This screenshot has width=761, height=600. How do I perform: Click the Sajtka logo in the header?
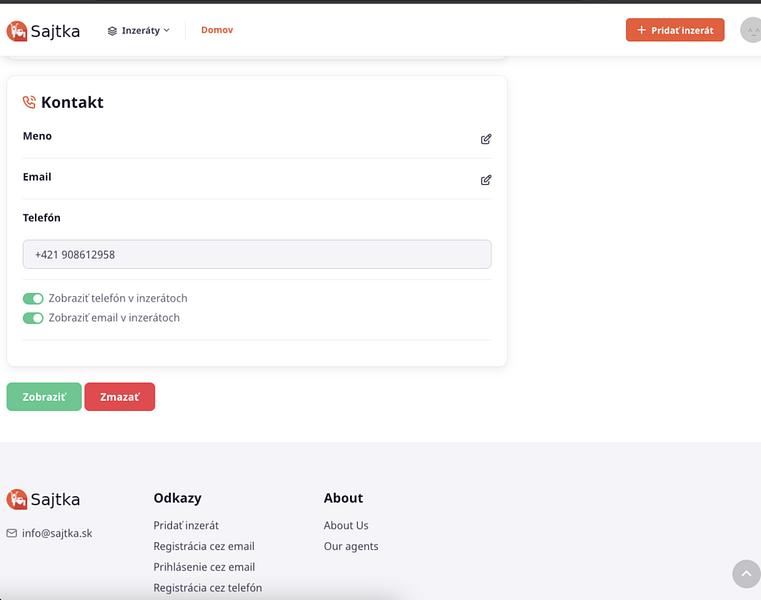coord(43,31)
